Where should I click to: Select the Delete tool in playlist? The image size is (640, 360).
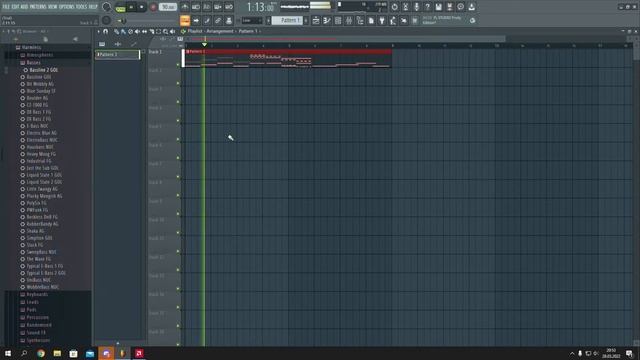(x=130, y=31)
